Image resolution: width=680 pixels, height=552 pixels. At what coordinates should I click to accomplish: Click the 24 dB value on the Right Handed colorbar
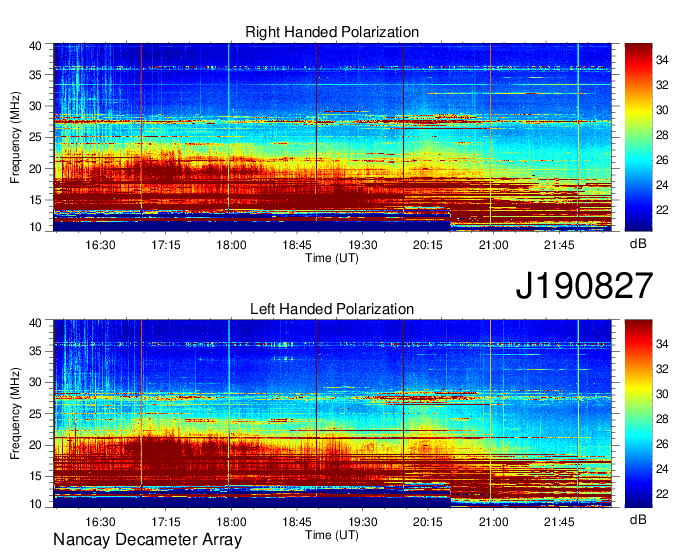pos(662,185)
